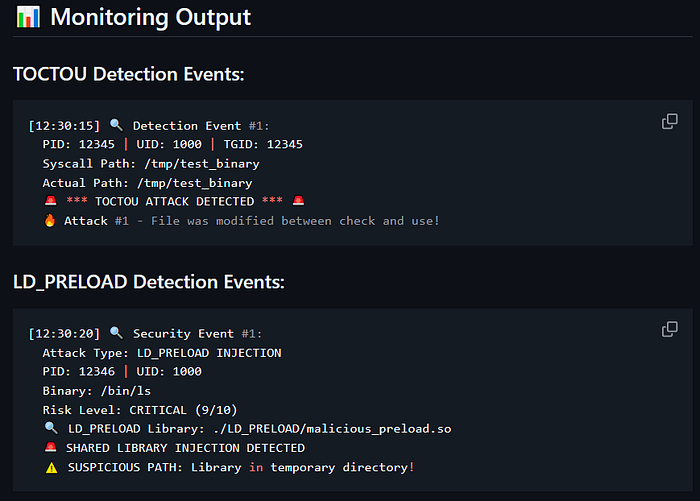The width and height of the screenshot is (700, 501).
Task: Click the 12:30:20 timestamp
Action: 64,334
